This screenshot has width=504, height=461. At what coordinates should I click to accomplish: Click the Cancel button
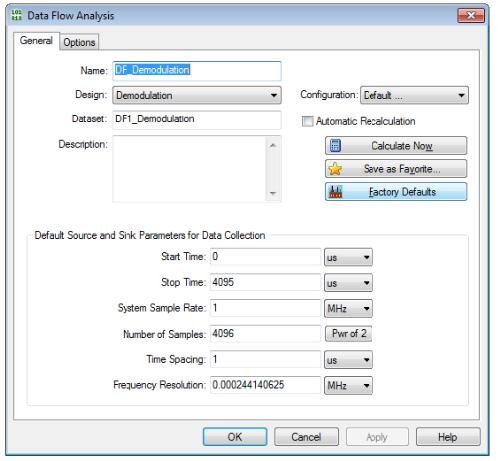click(x=306, y=437)
